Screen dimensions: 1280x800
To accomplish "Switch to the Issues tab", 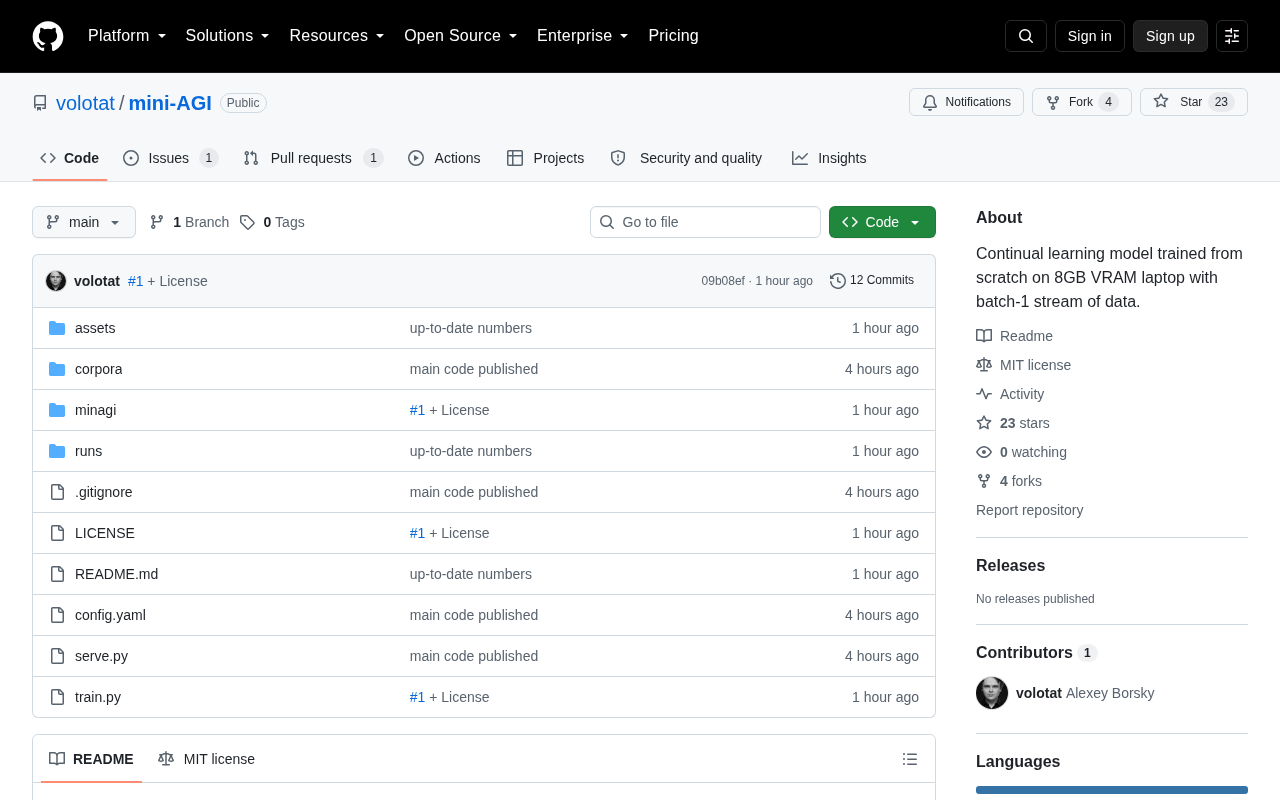I will [171, 158].
